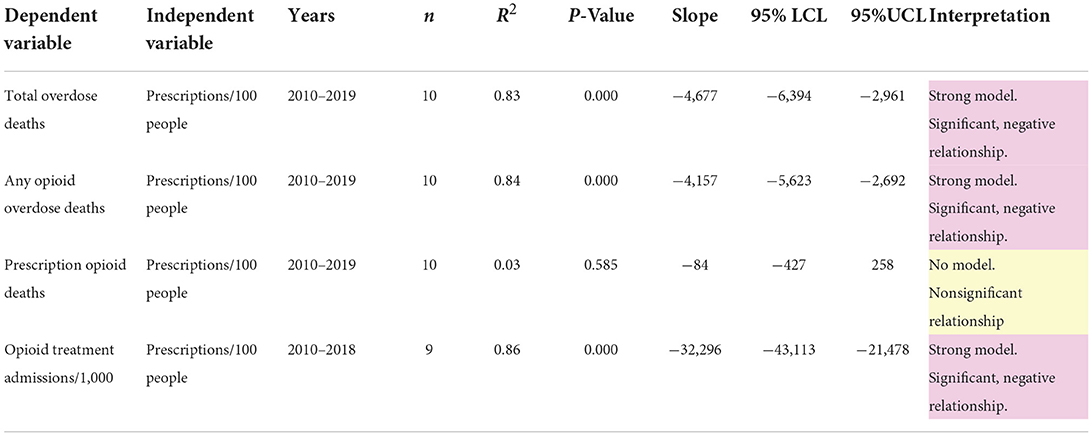Click the slope value −32,296
Viewport: 1092px width, 436px height.
pos(694,349)
